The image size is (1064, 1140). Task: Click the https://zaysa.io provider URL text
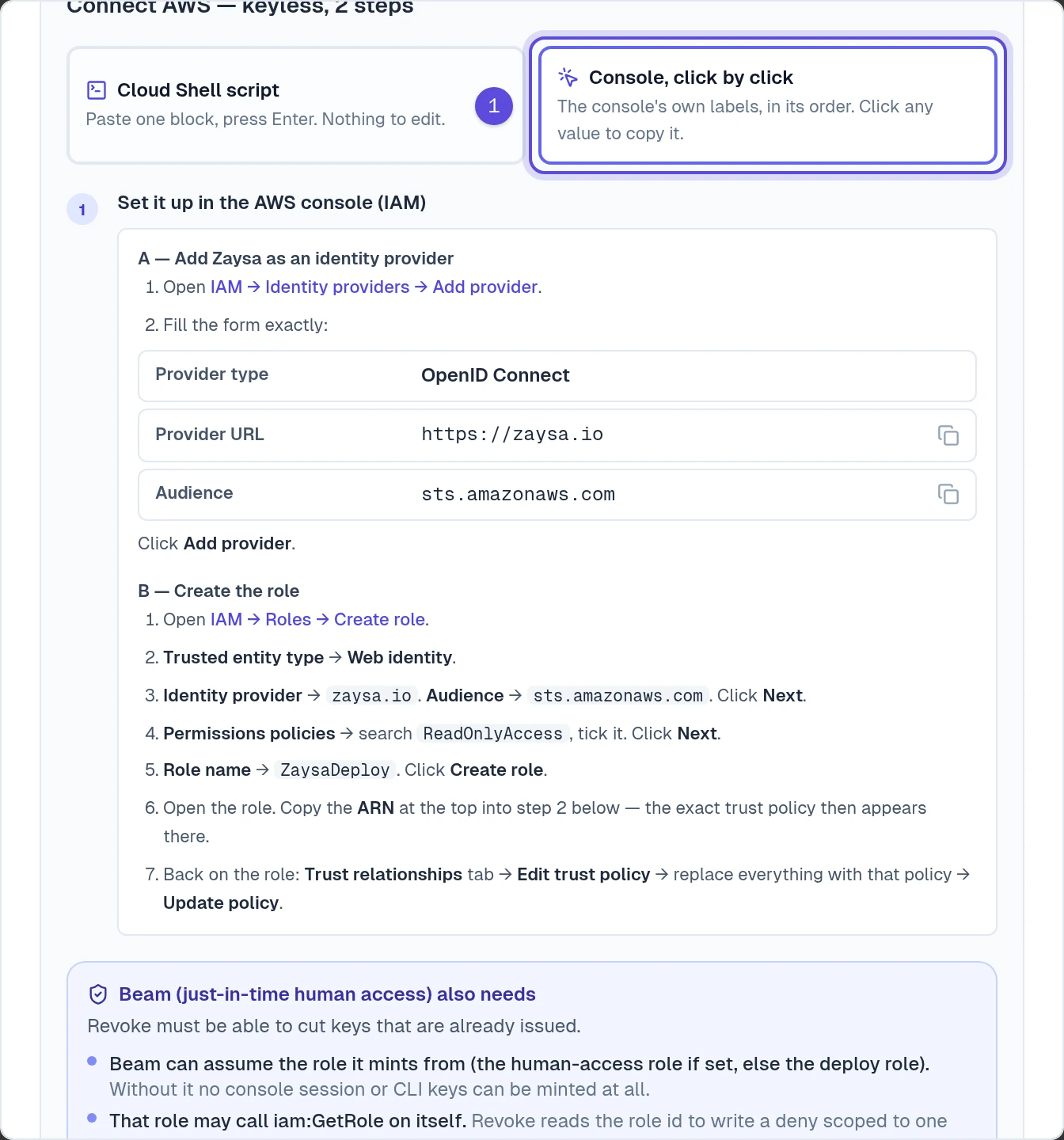pyautogui.click(x=512, y=434)
